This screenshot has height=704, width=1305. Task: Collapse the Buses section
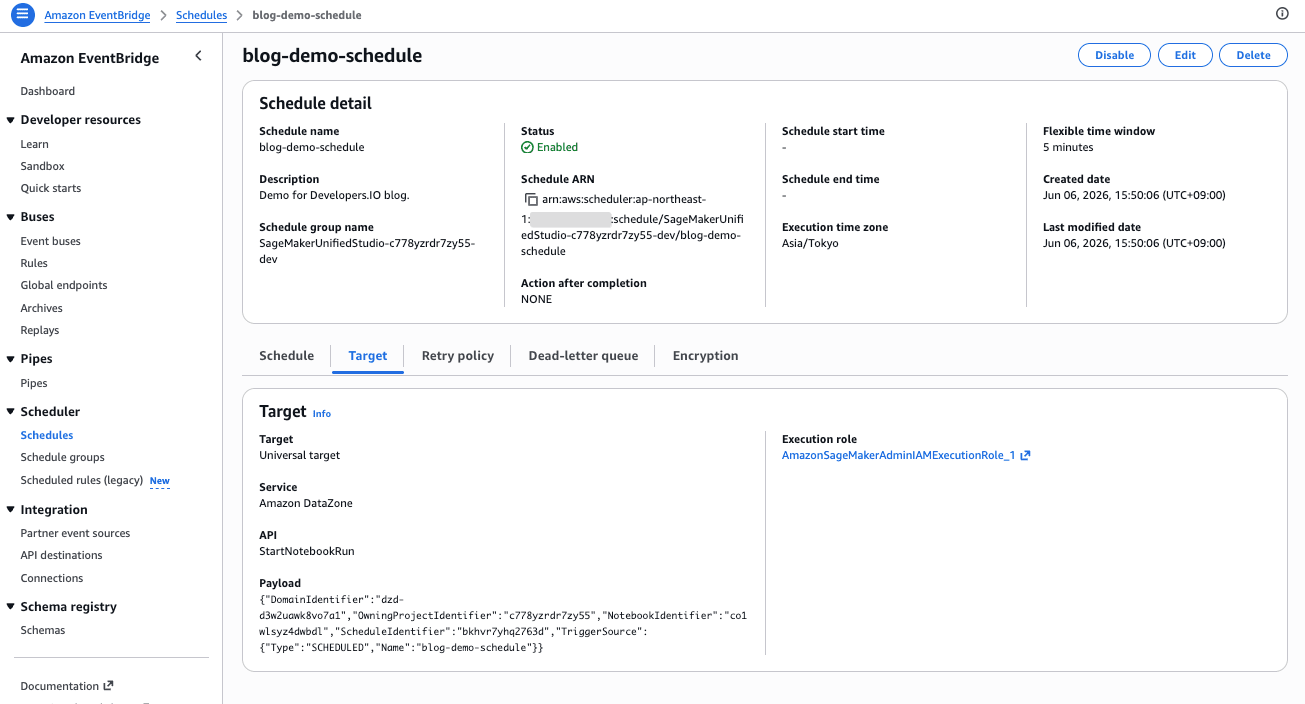10,217
